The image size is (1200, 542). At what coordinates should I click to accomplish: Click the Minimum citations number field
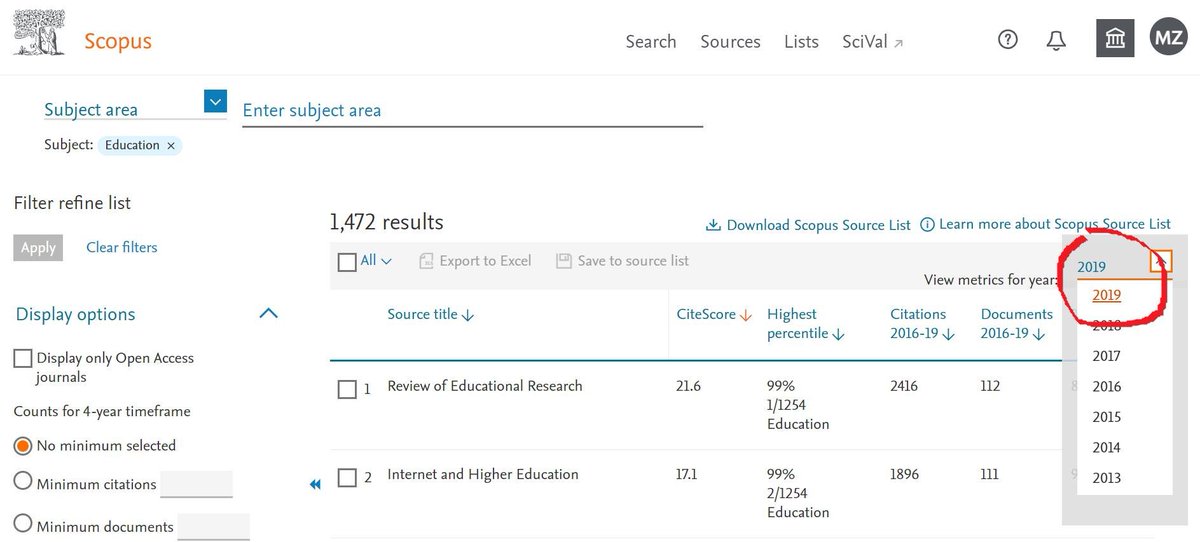[x=196, y=484]
